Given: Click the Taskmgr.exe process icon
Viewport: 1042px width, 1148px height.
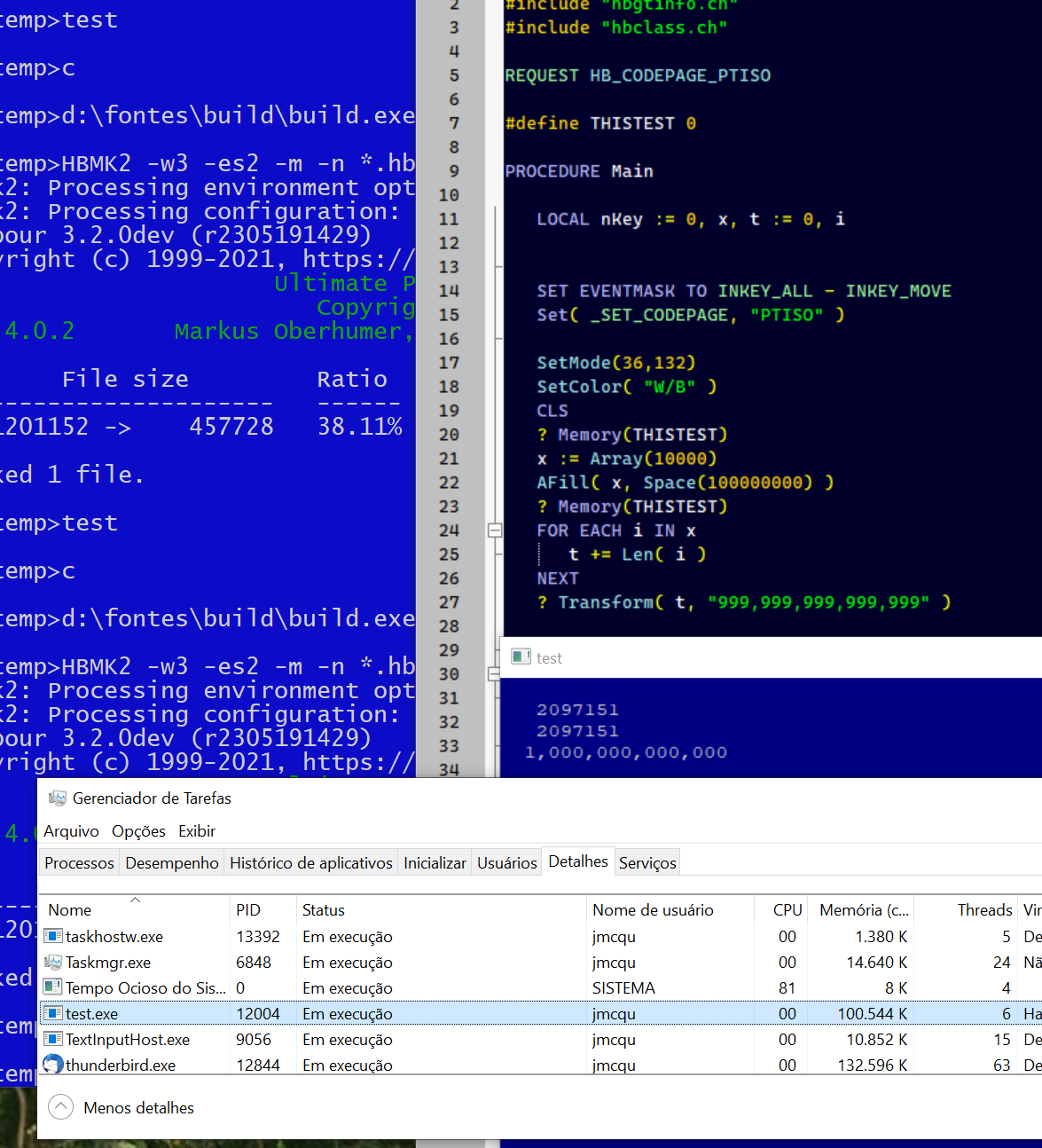Looking at the screenshot, I should tap(53, 963).
